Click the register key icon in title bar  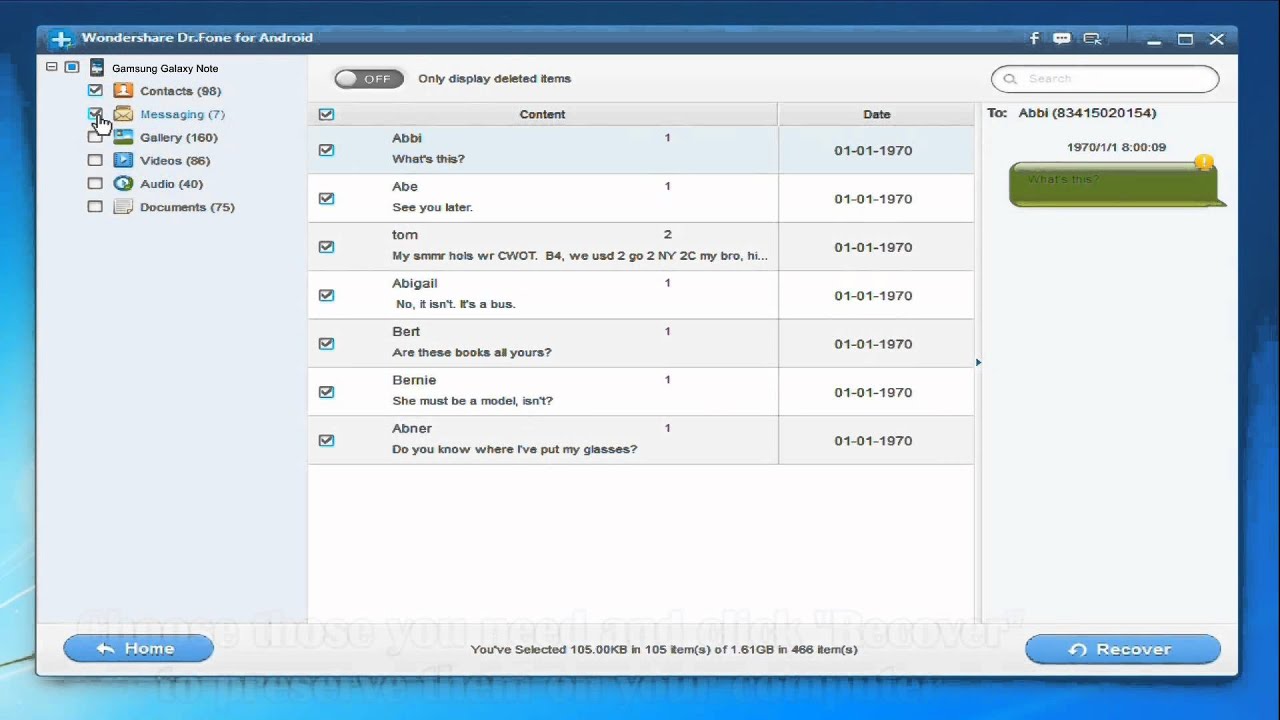1092,39
